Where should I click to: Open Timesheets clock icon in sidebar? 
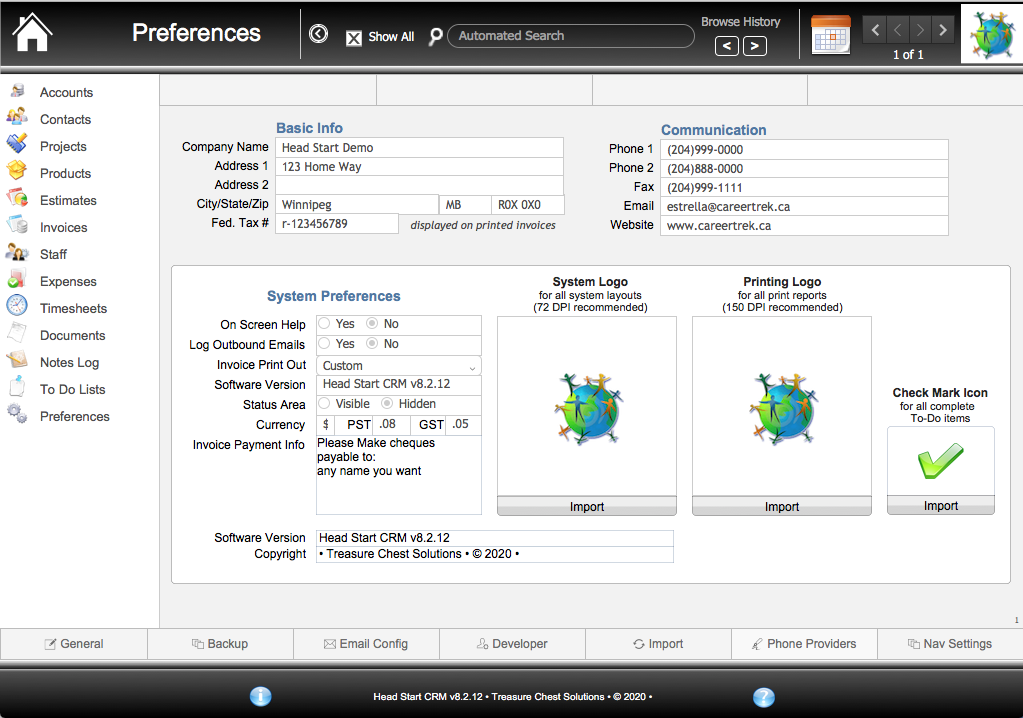[17, 306]
